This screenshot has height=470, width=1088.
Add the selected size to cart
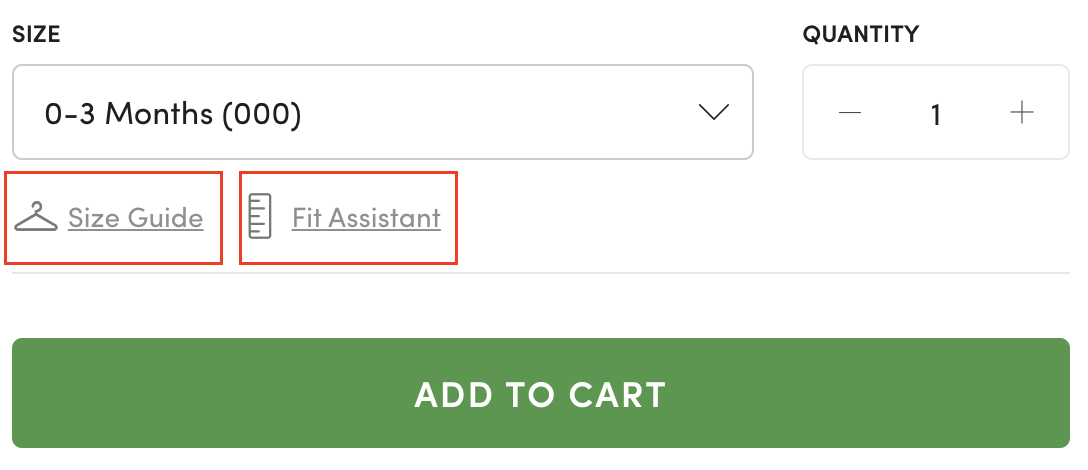(540, 393)
